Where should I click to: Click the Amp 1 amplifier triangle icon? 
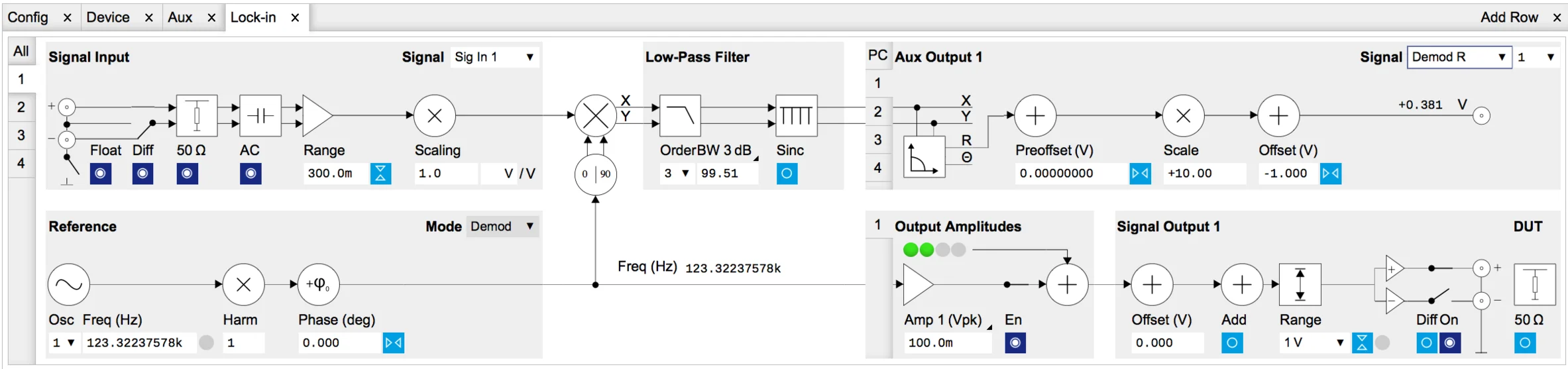(919, 285)
